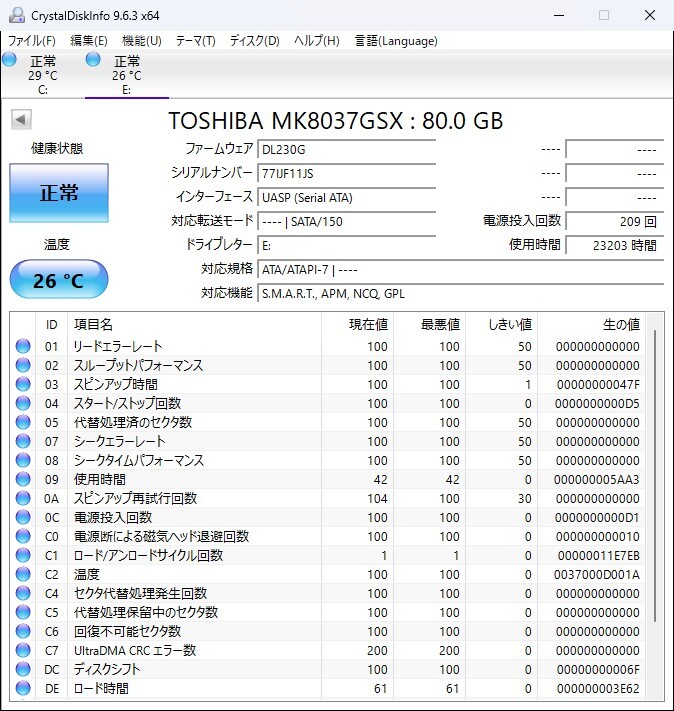674x711 pixels.
Task: Select drive C: status indicator circle
Action: [x=10, y=59]
